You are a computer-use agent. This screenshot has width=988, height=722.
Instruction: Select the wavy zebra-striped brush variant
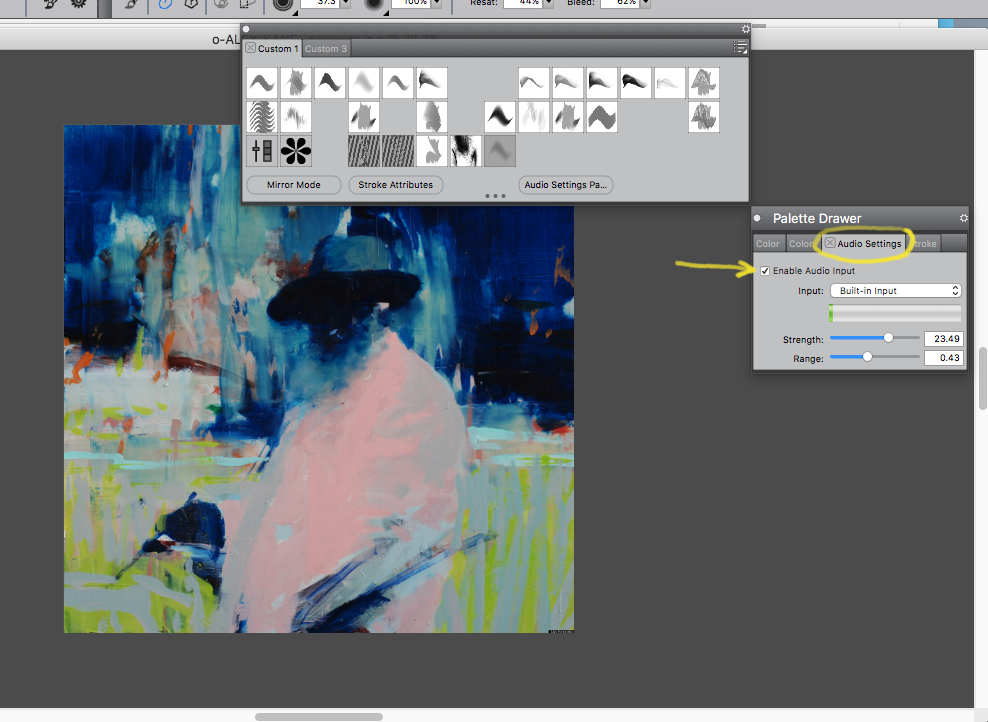pos(262,117)
